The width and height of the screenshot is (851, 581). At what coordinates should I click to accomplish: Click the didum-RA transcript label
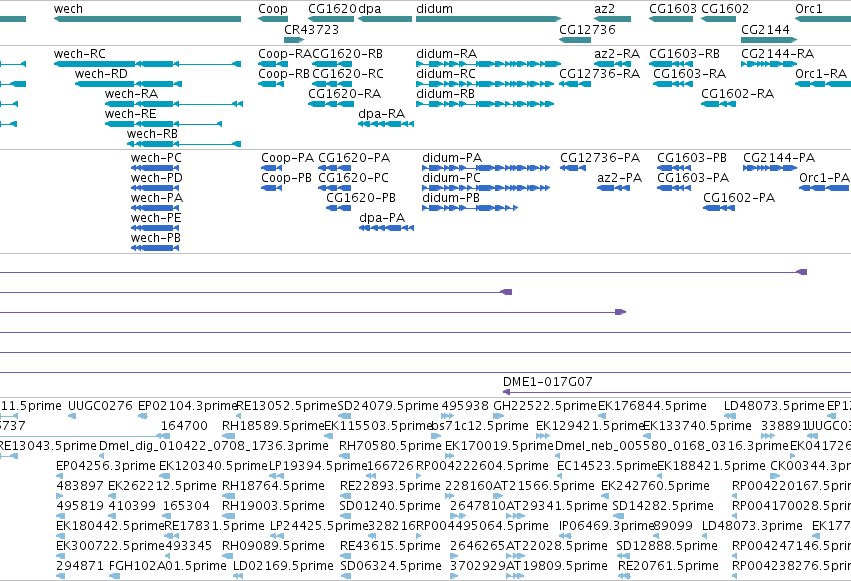446,54
